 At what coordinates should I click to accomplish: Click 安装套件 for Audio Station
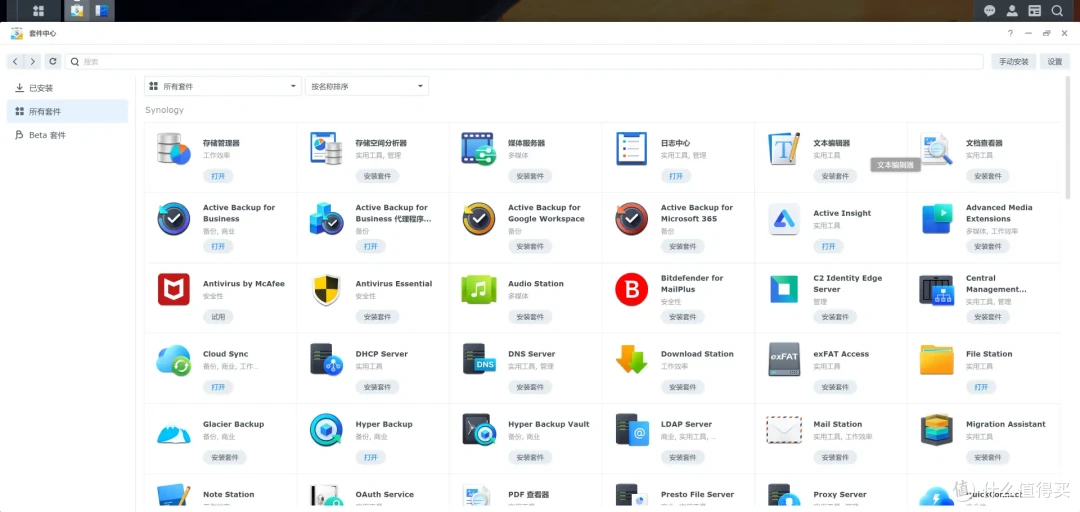[530, 317]
